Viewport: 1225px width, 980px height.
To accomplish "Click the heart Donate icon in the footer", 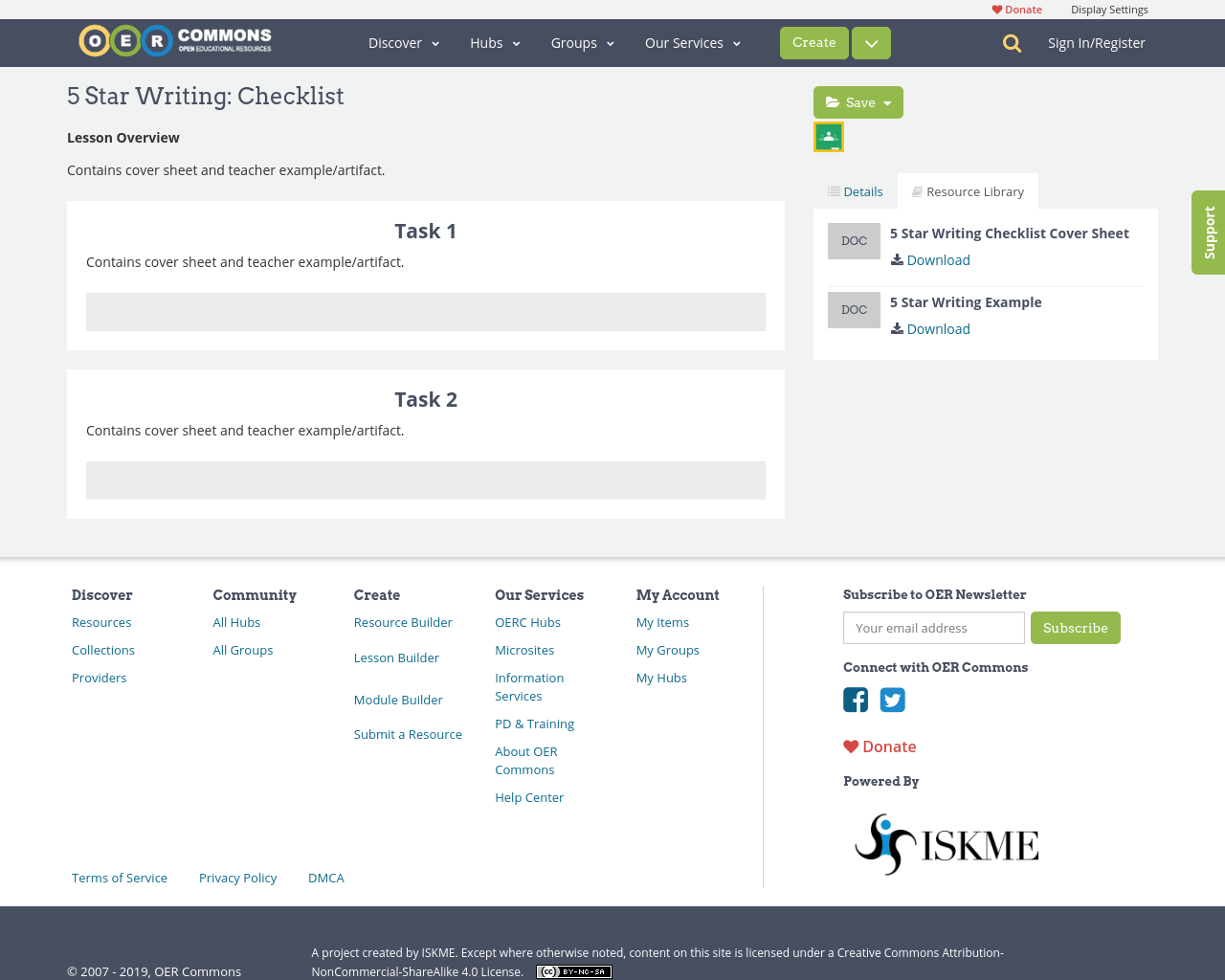I will (852, 746).
